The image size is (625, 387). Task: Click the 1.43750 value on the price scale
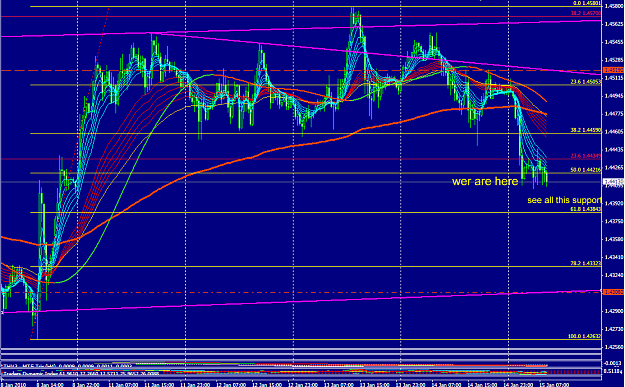click(614, 222)
